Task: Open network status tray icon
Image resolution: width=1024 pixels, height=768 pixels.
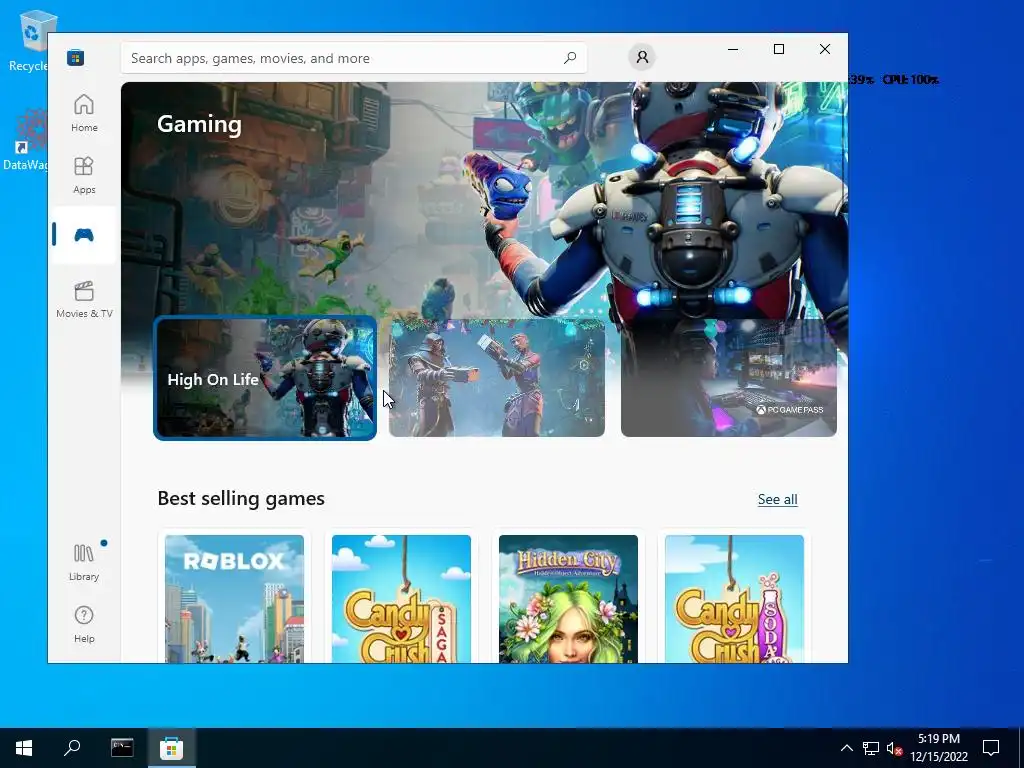Action: click(x=871, y=748)
